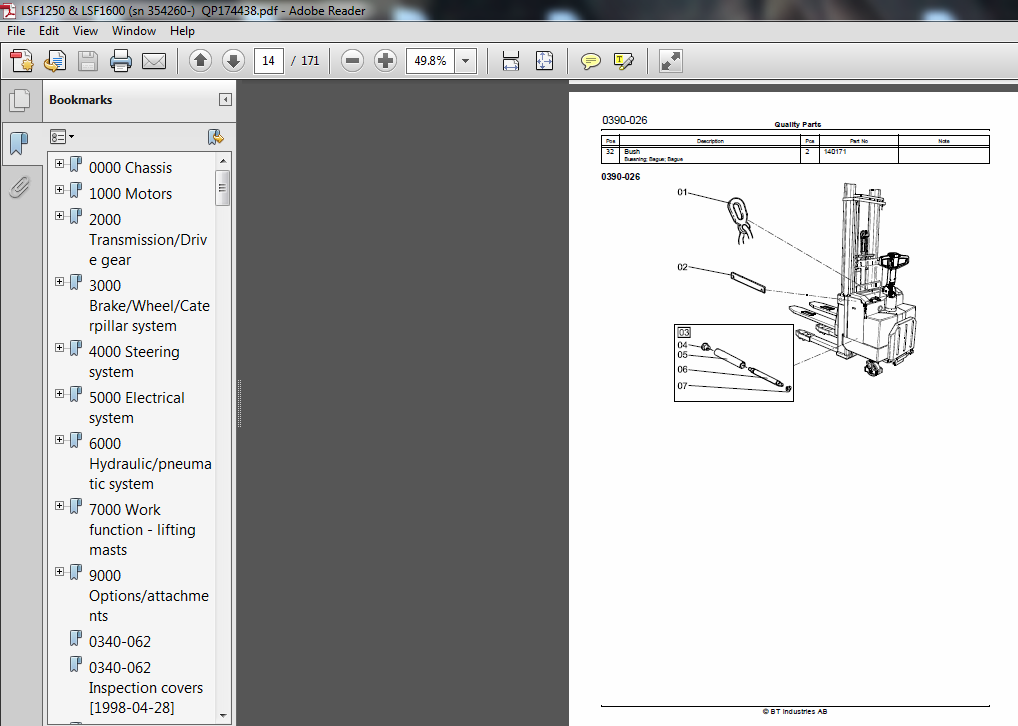This screenshot has height=726, width=1018.
Task: Go to previous page with up arrow
Action: pyautogui.click(x=200, y=61)
